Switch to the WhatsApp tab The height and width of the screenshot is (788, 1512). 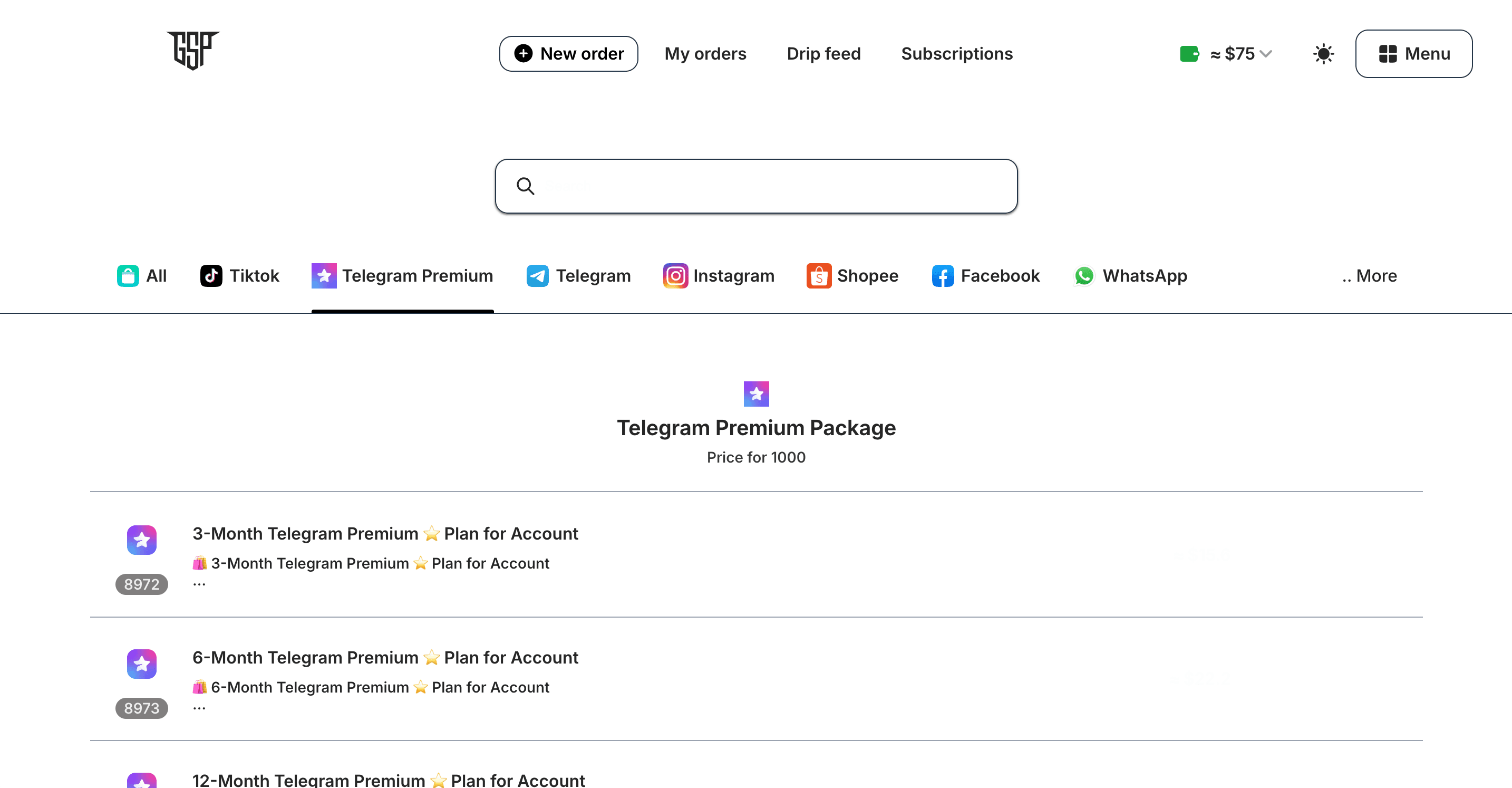(1130, 275)
